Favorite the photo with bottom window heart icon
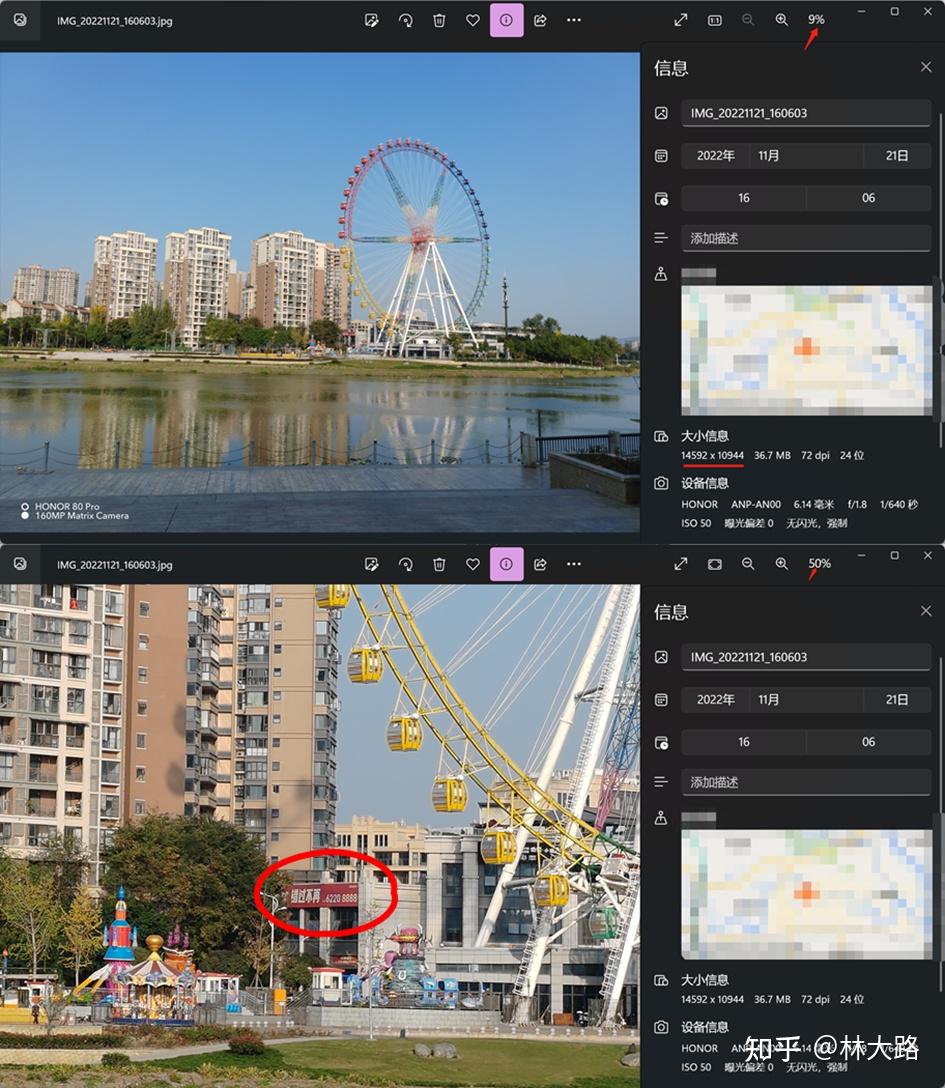 (x=472, y=565)
